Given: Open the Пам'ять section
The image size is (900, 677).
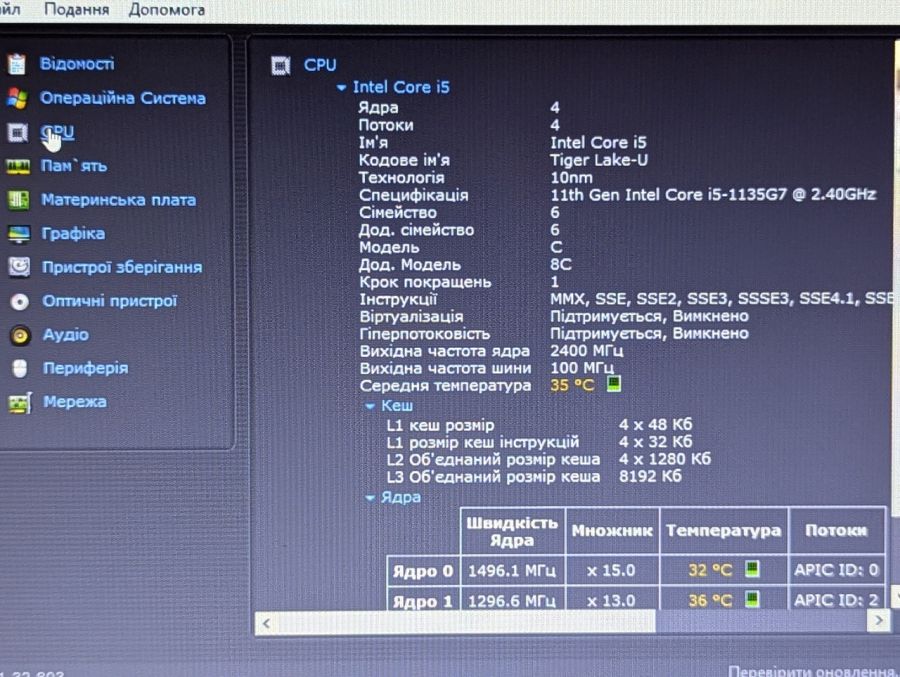Looking at the screenshot, I should (x=74, y=166).
